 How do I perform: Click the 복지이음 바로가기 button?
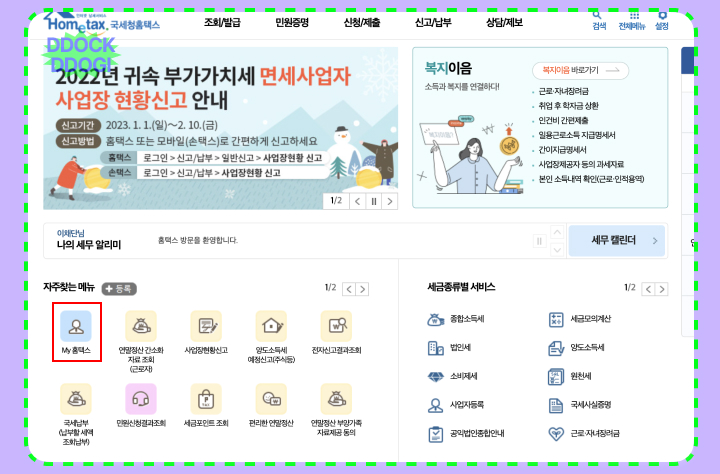point(580,70)
